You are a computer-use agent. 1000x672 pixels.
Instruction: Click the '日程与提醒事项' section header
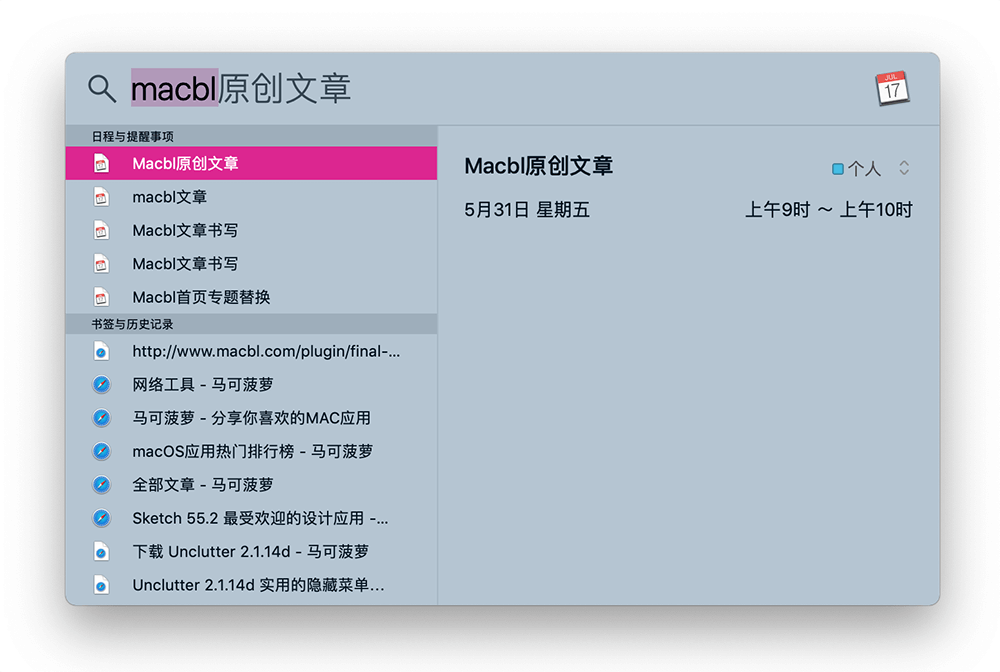point(251,136)
